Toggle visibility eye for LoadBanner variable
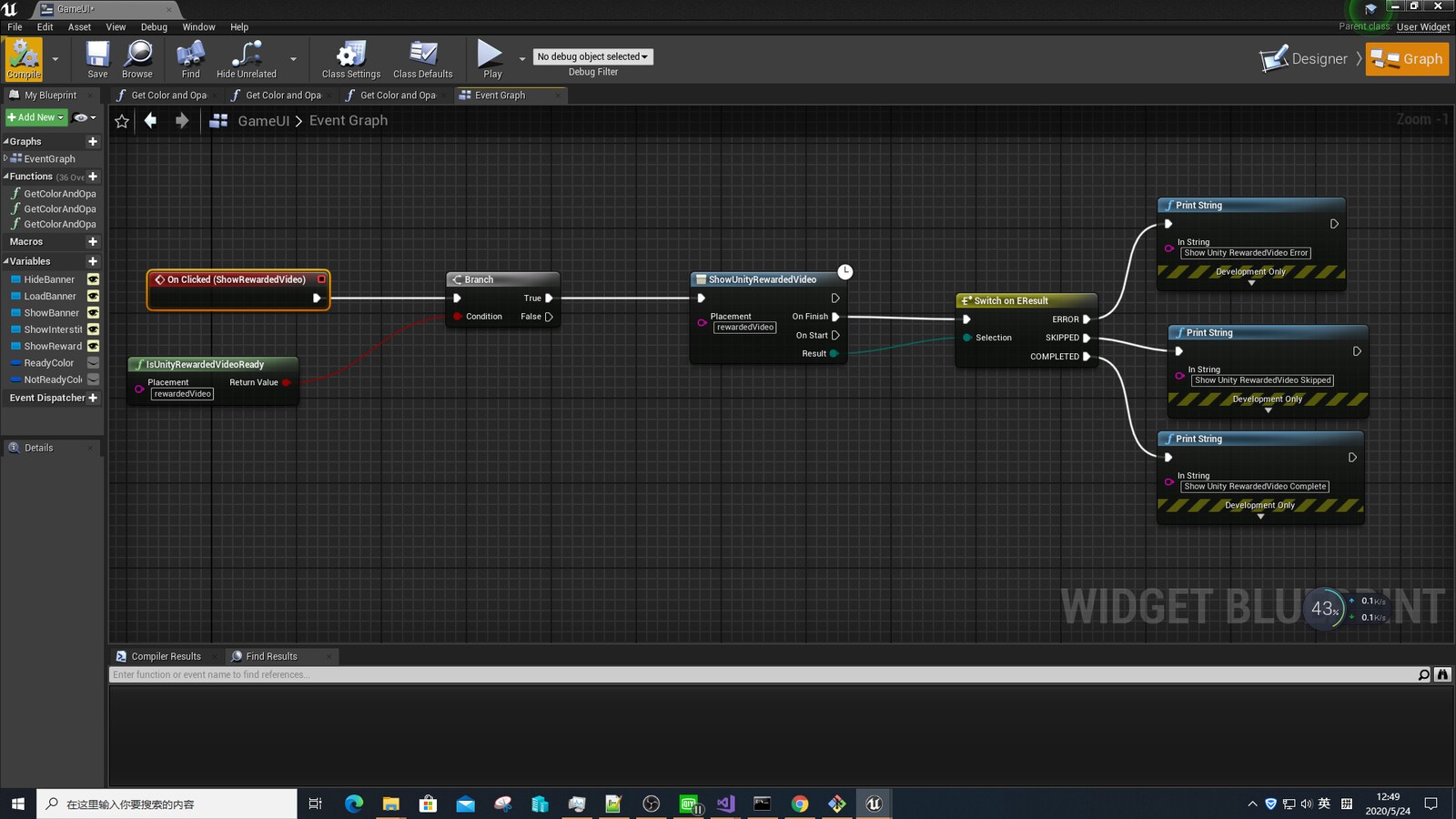The width and height of the screenshot is (1456, 819). pyautogui.click(x=93, y=296)
